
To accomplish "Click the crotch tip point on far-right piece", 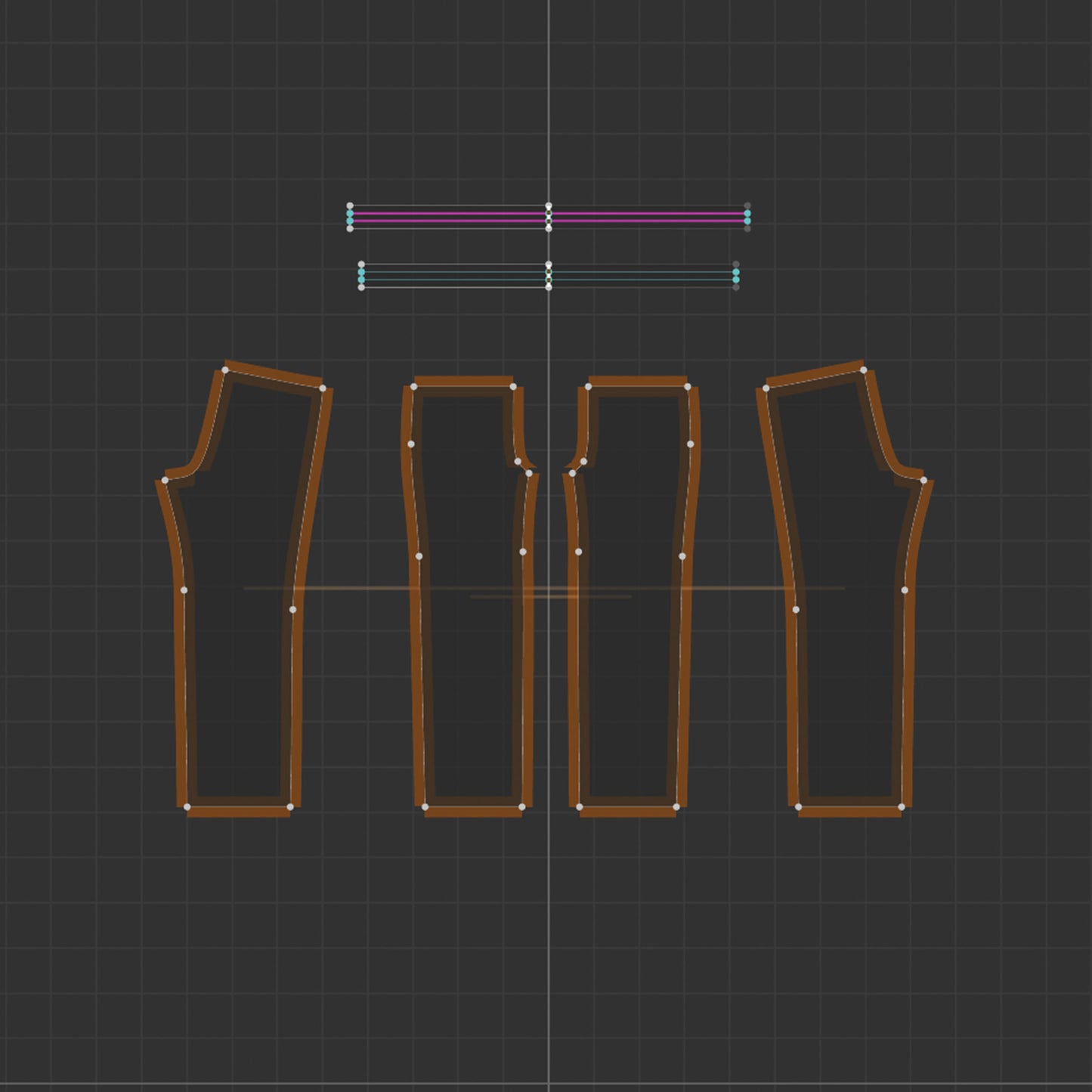I will [x=923, y=480].
